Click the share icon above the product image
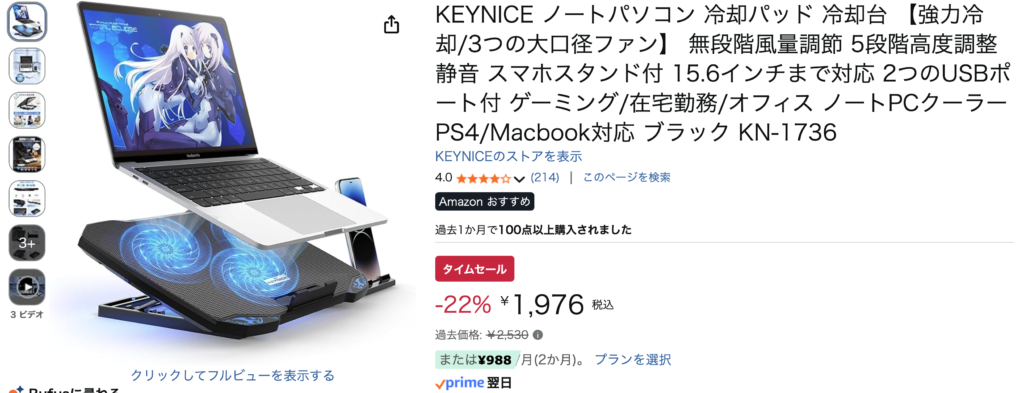The height and width of the screenshot is (393, 1024). [x=391, y=25]
